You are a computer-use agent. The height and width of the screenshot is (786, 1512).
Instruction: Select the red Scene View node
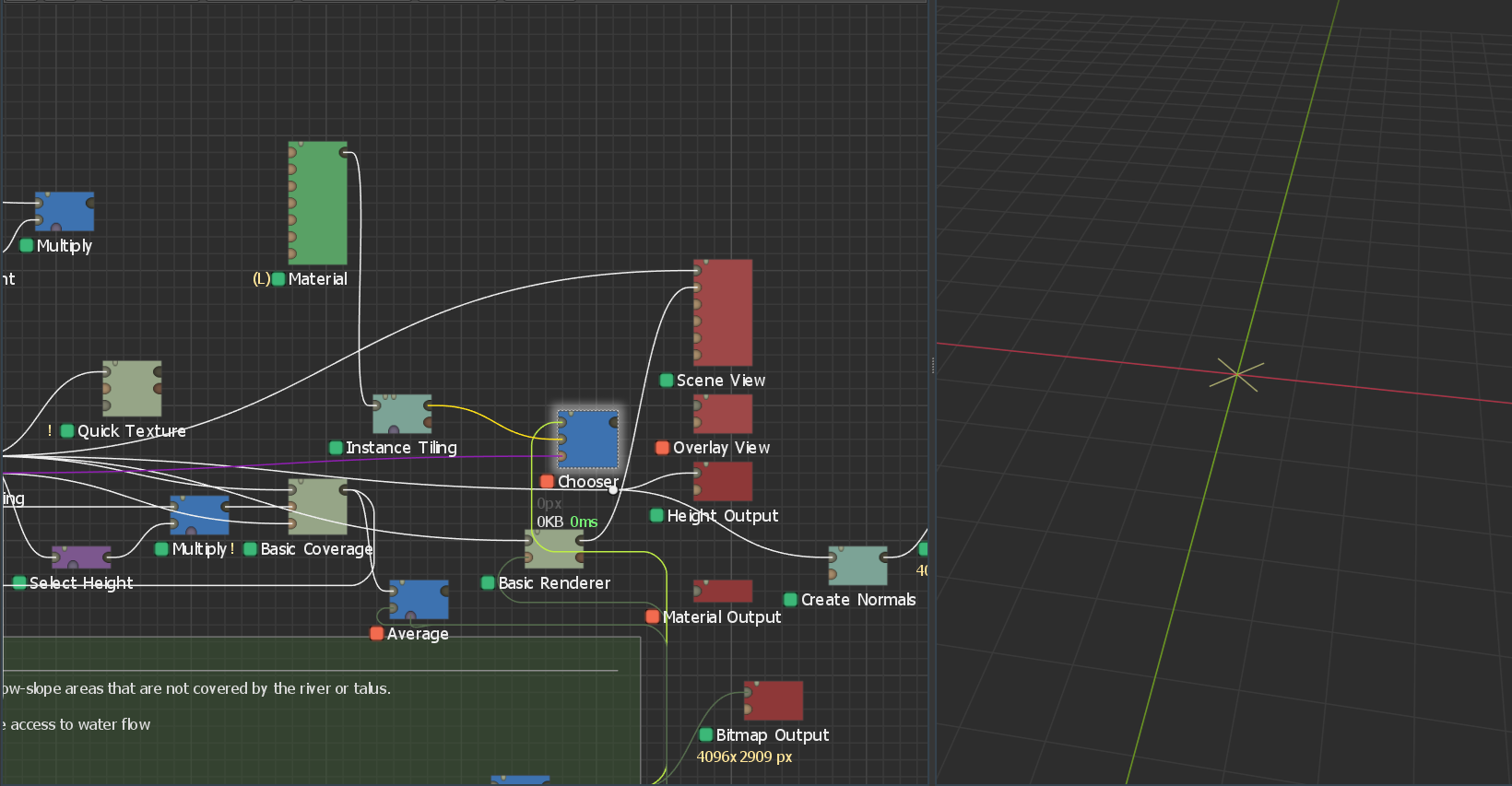(723, 312)
